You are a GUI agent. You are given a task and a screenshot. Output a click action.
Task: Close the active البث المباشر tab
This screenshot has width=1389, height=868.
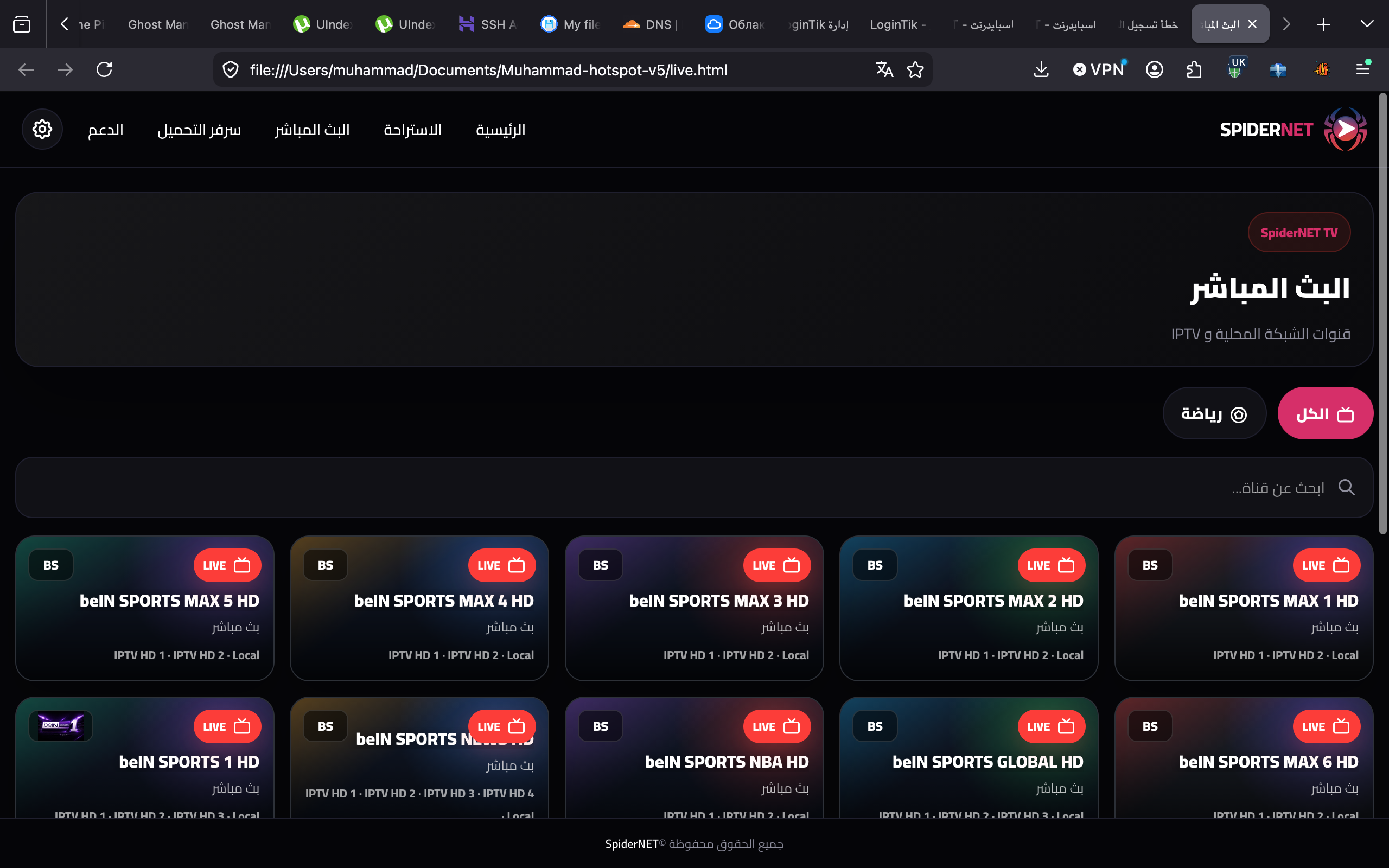(x=1252, y=24)
